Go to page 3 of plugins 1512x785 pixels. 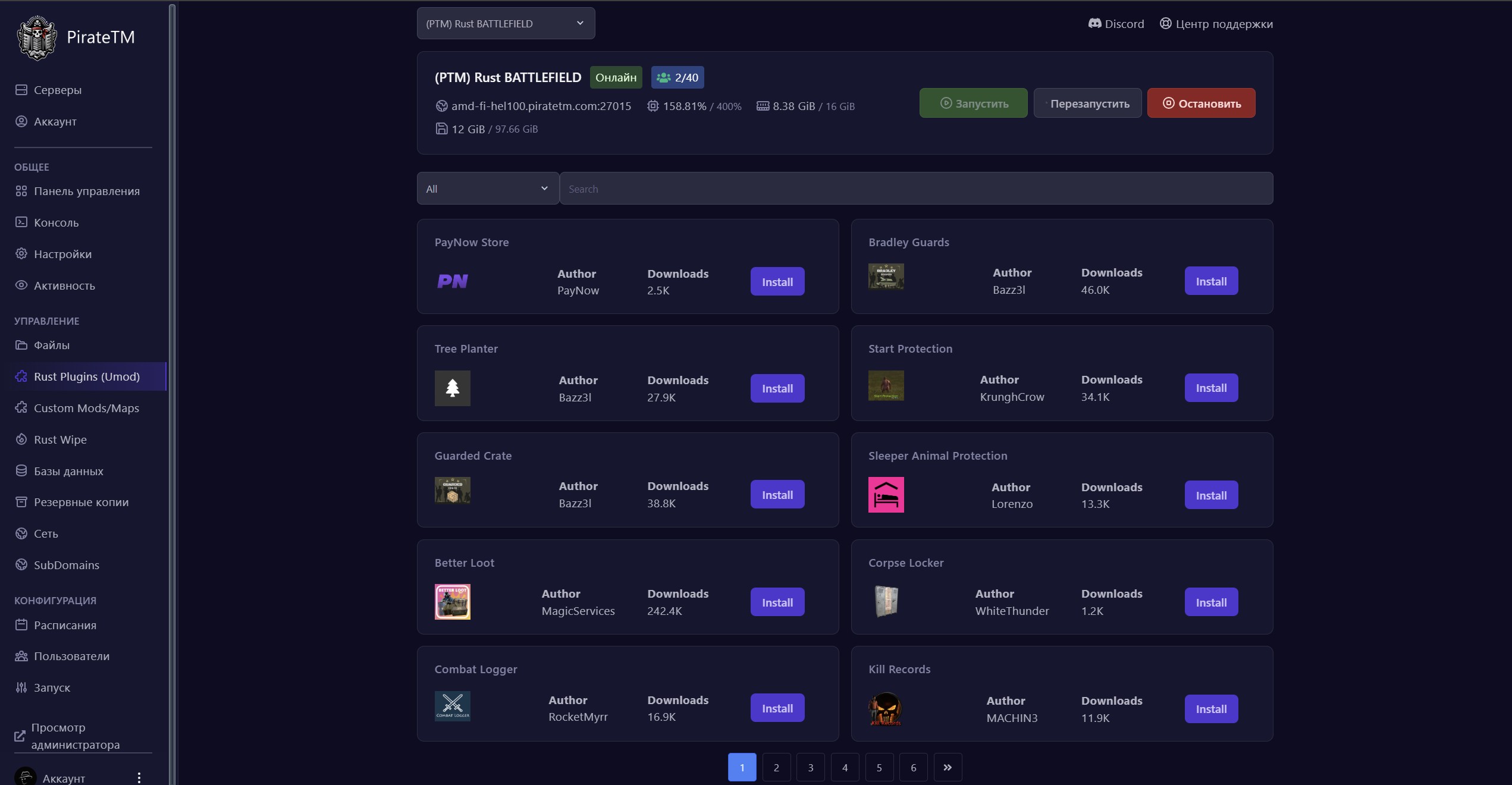pos(810,767)
